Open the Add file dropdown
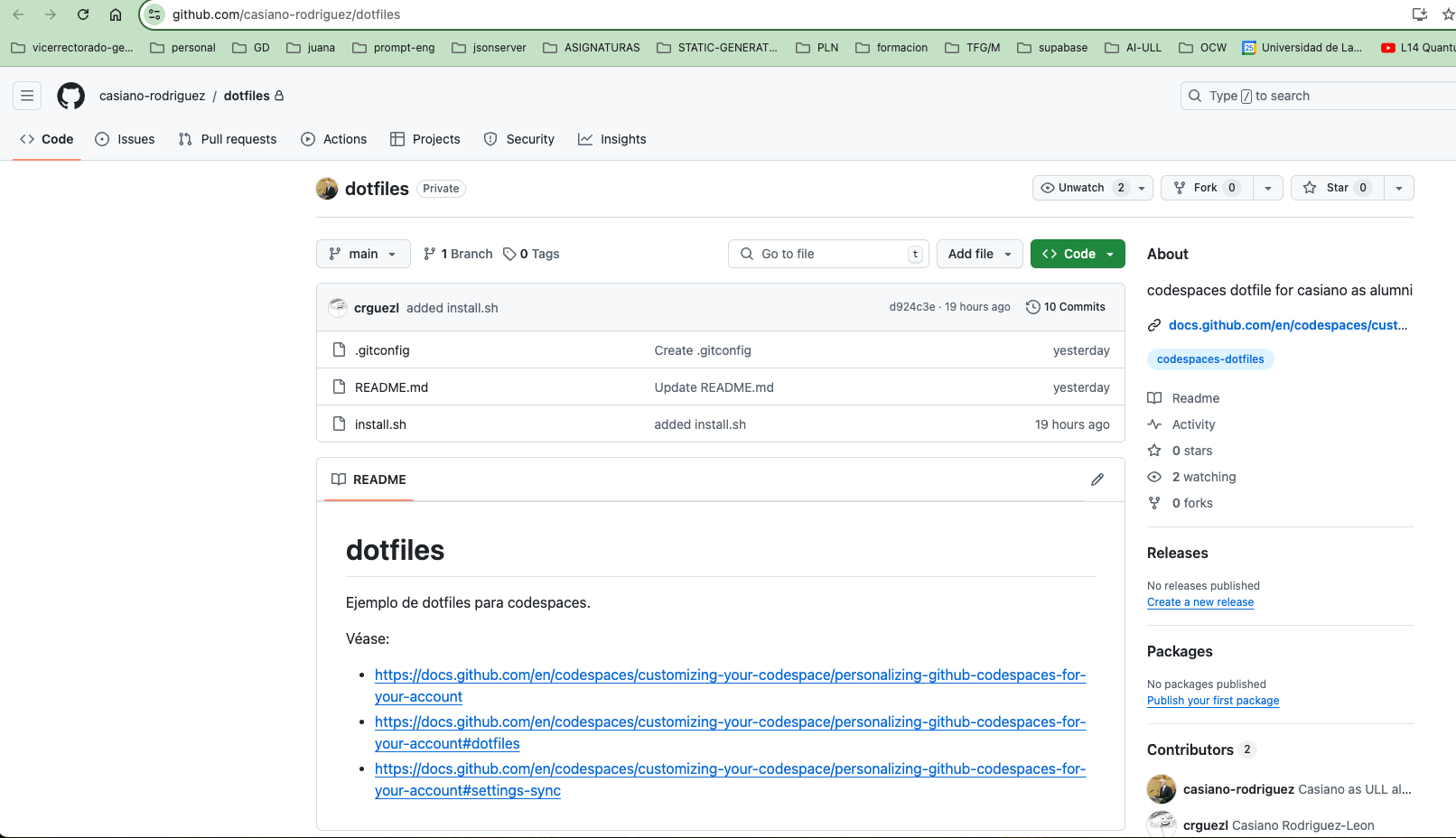Viewport: 1456px width, 838px height. (x=980, y=254)
